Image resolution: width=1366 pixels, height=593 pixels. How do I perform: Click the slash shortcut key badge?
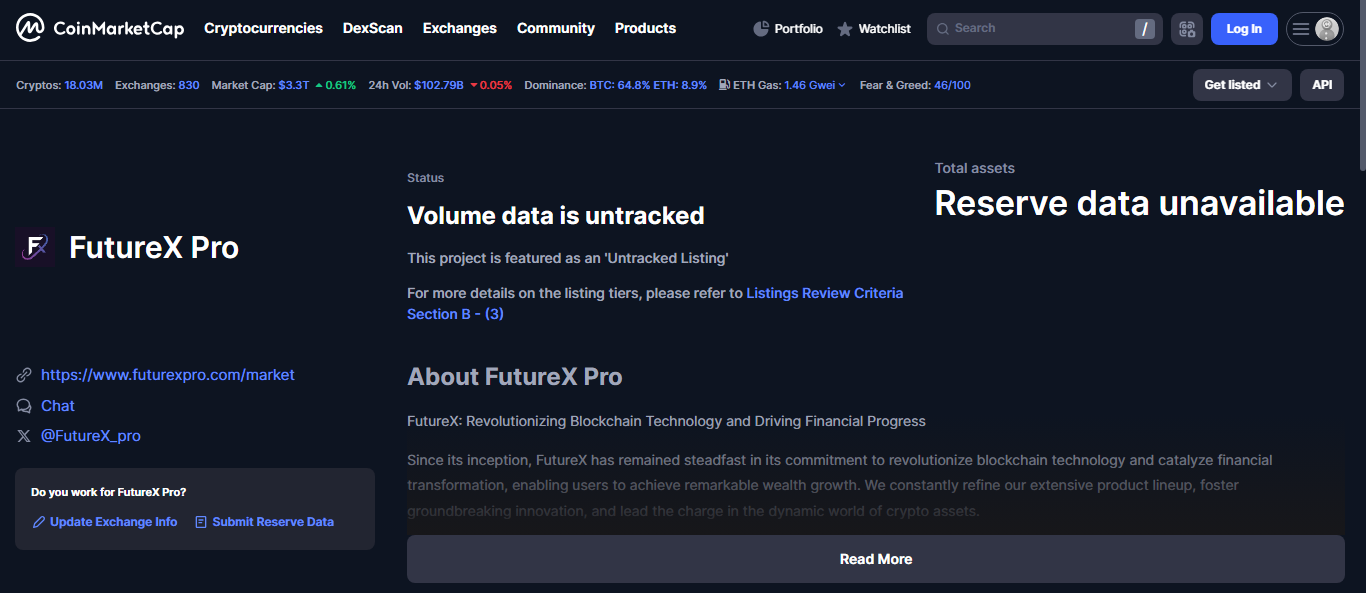(x=1145, y=29)
